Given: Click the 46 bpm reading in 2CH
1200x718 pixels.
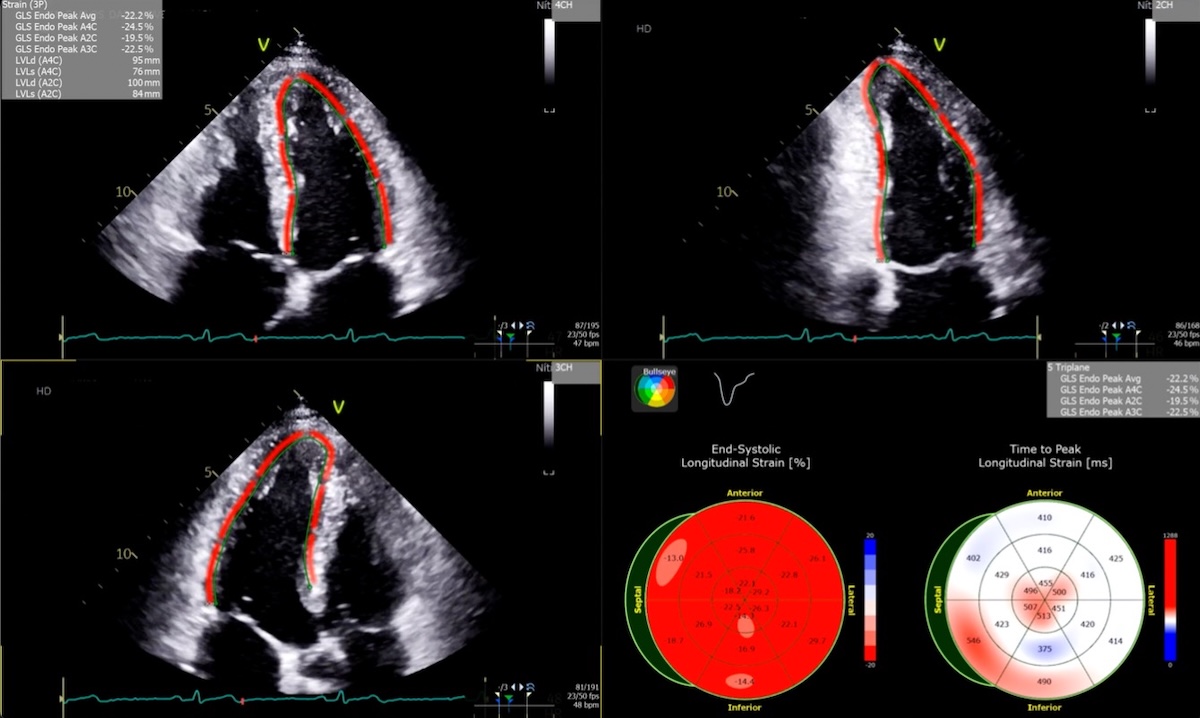Looking at the screenshot, I should pyautogui.click(x=1187, y=343).
